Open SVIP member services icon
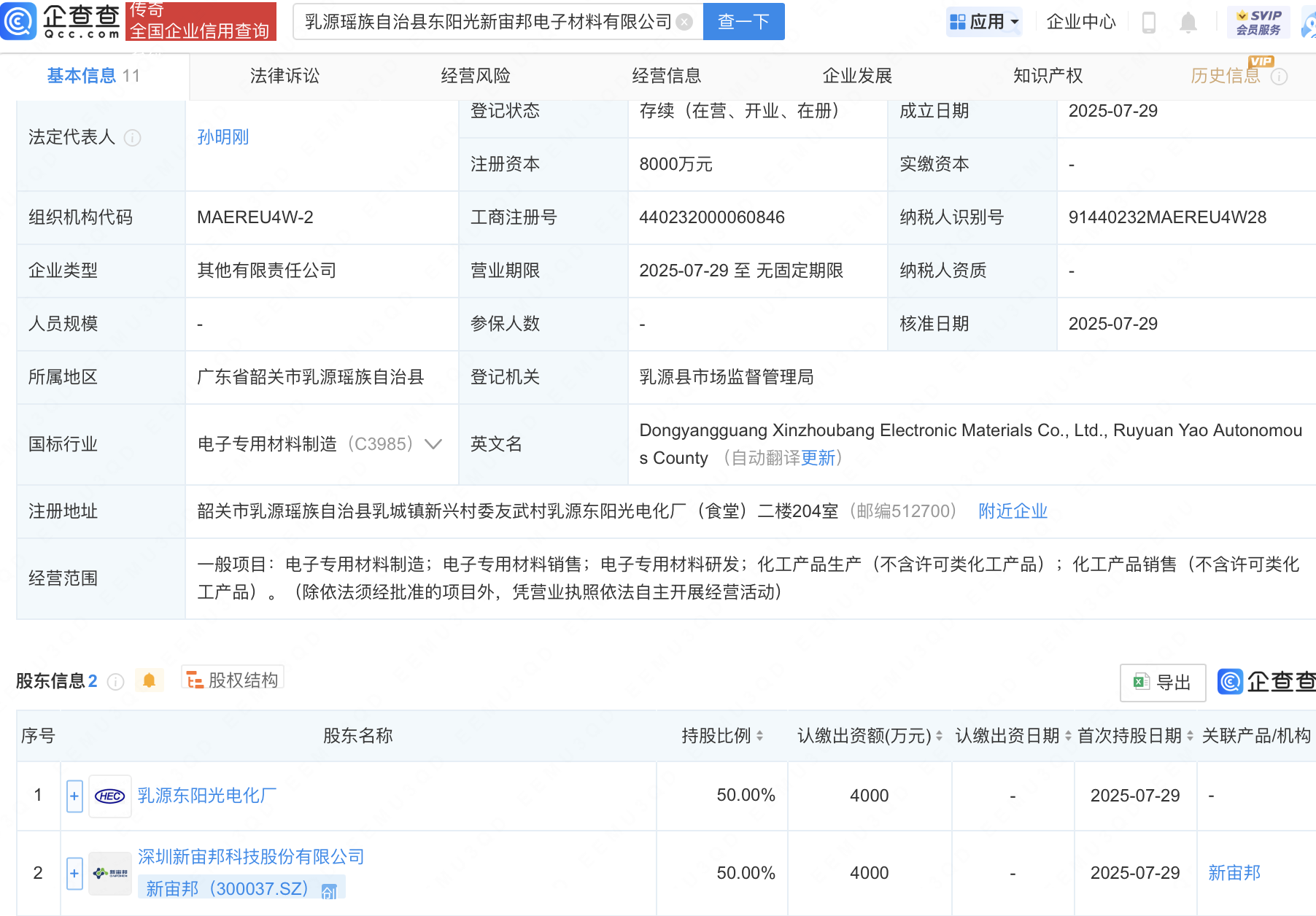The image size is (1316, 916). (1258, 22)
